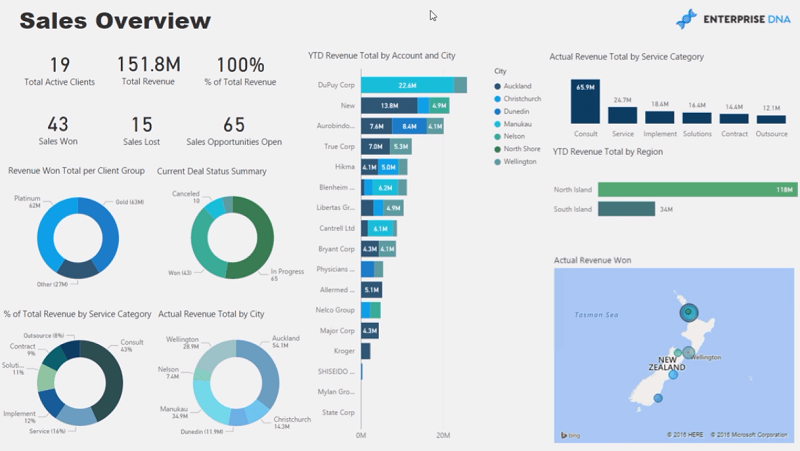This screenshot has width=800, height=451.
Task: Click the Nelson city legend entry
Action: [x=509, y=136]
